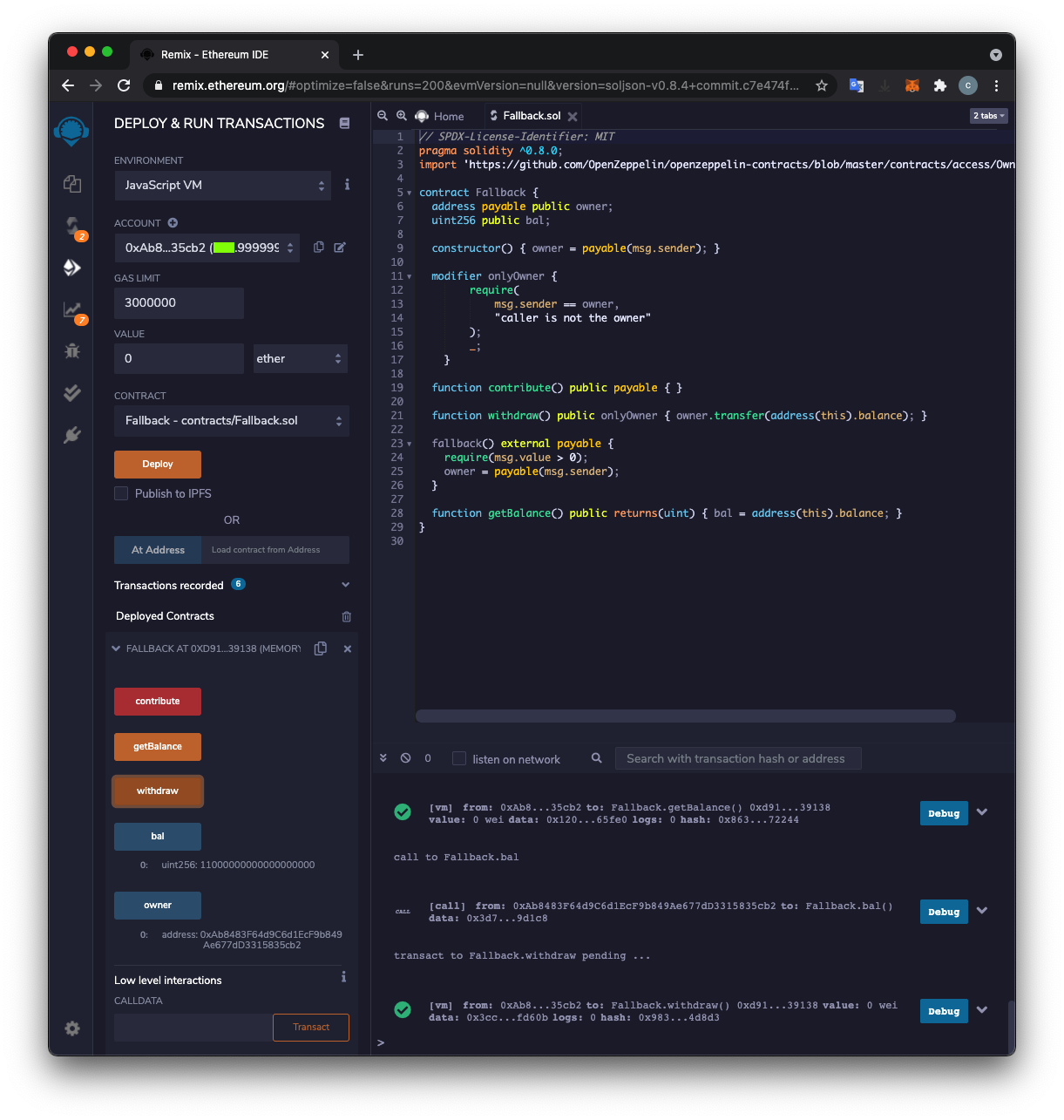The height and width of the screenshot is (1120, 1064).
Task: Collapse the deployed Fallback contract instance
Action: 116,648
